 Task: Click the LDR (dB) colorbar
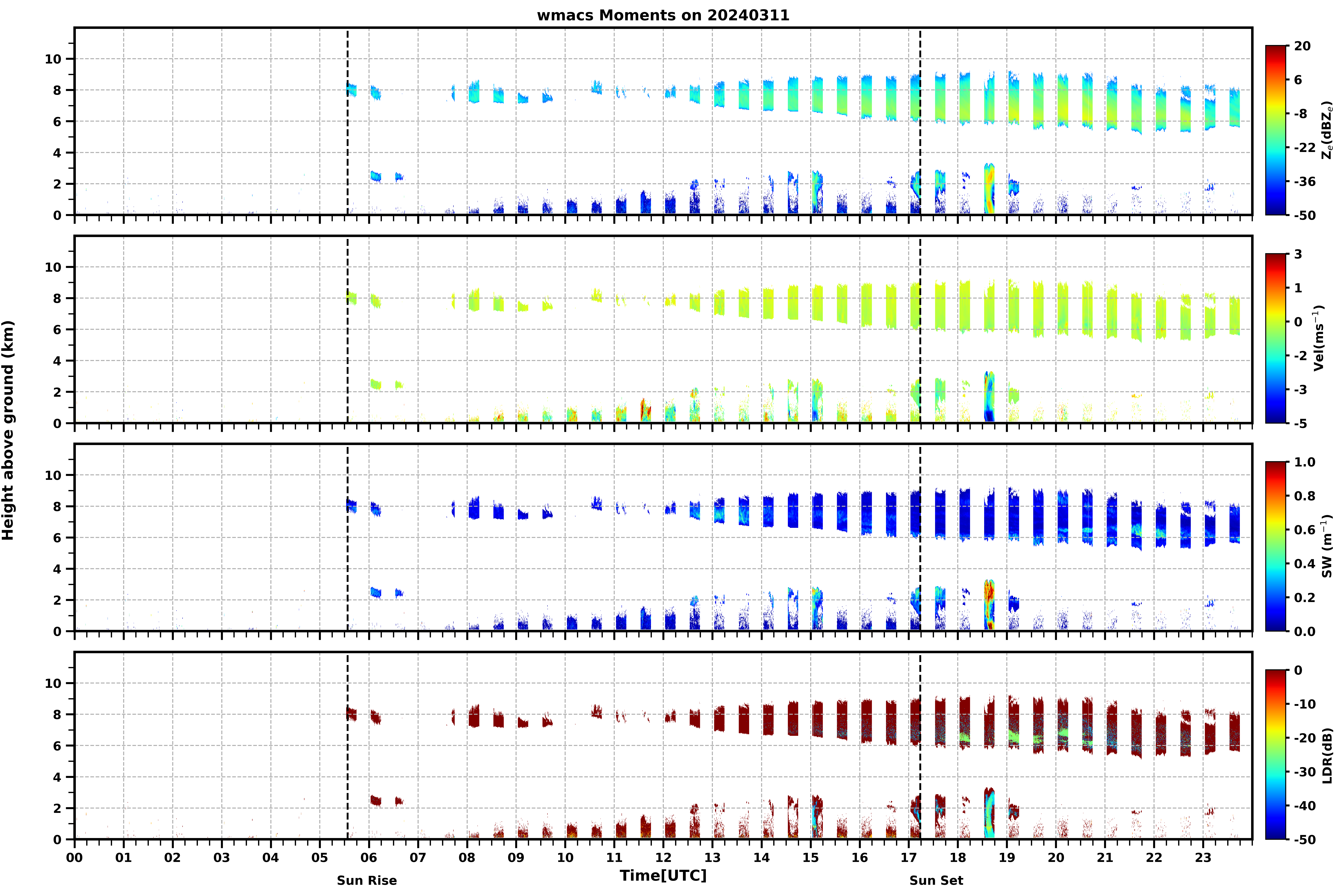1276,754
